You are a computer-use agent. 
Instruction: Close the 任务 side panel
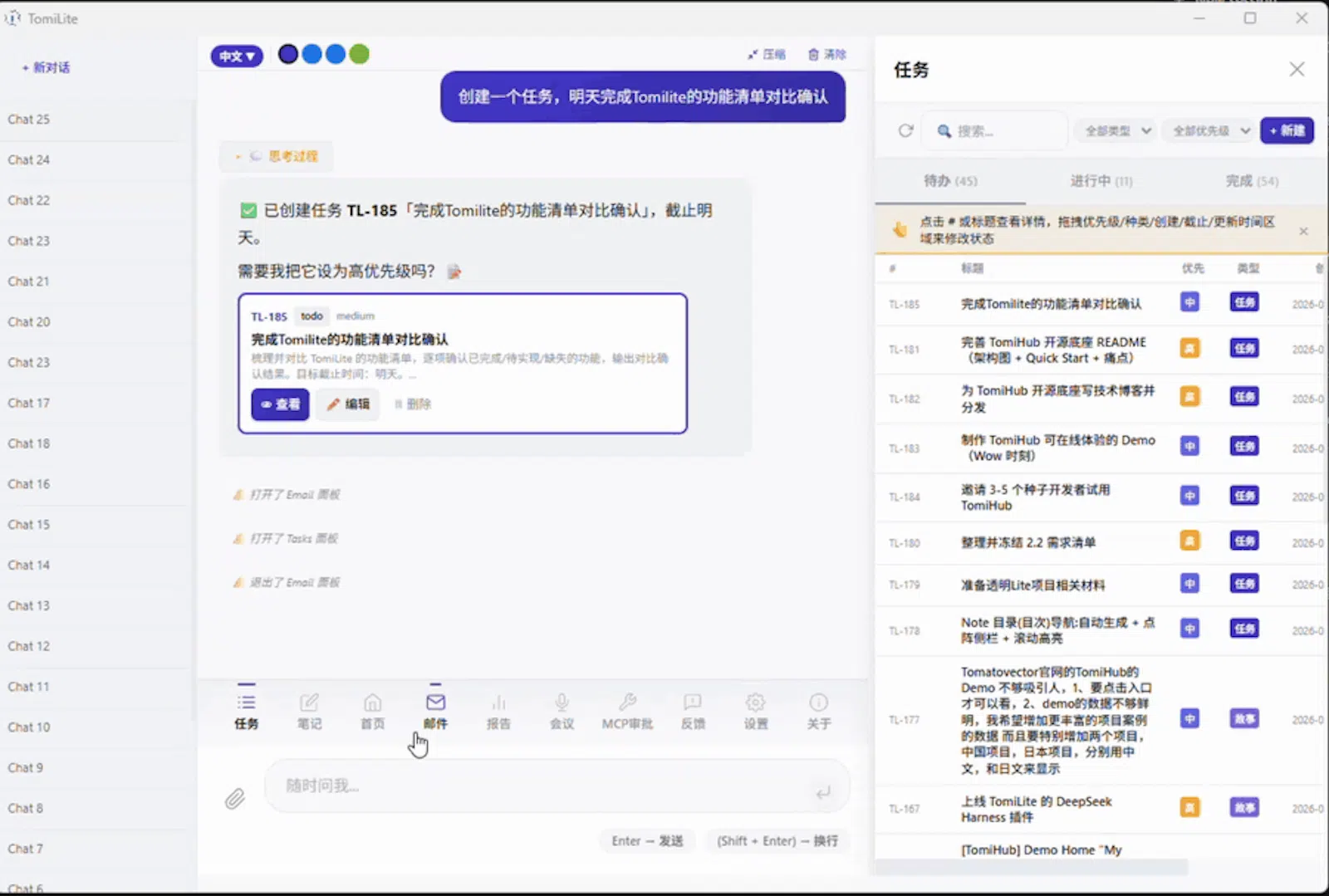click(x=1297, y=69)
